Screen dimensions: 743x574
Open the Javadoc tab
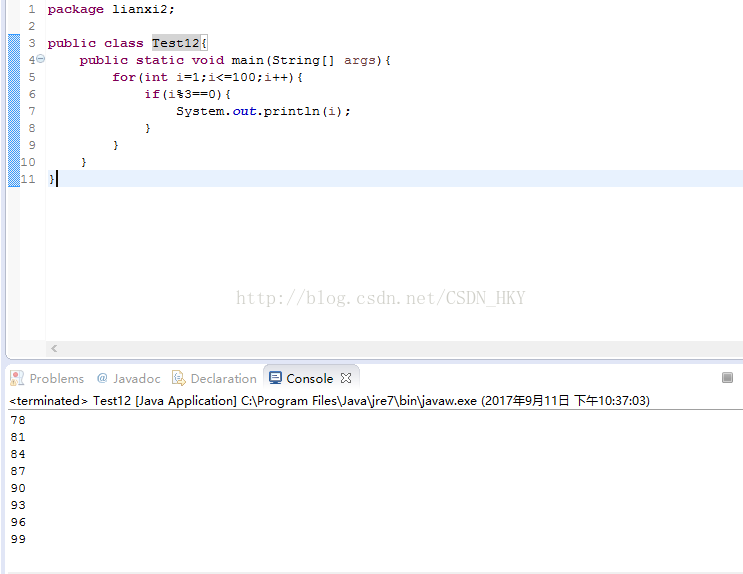(128, 378)
